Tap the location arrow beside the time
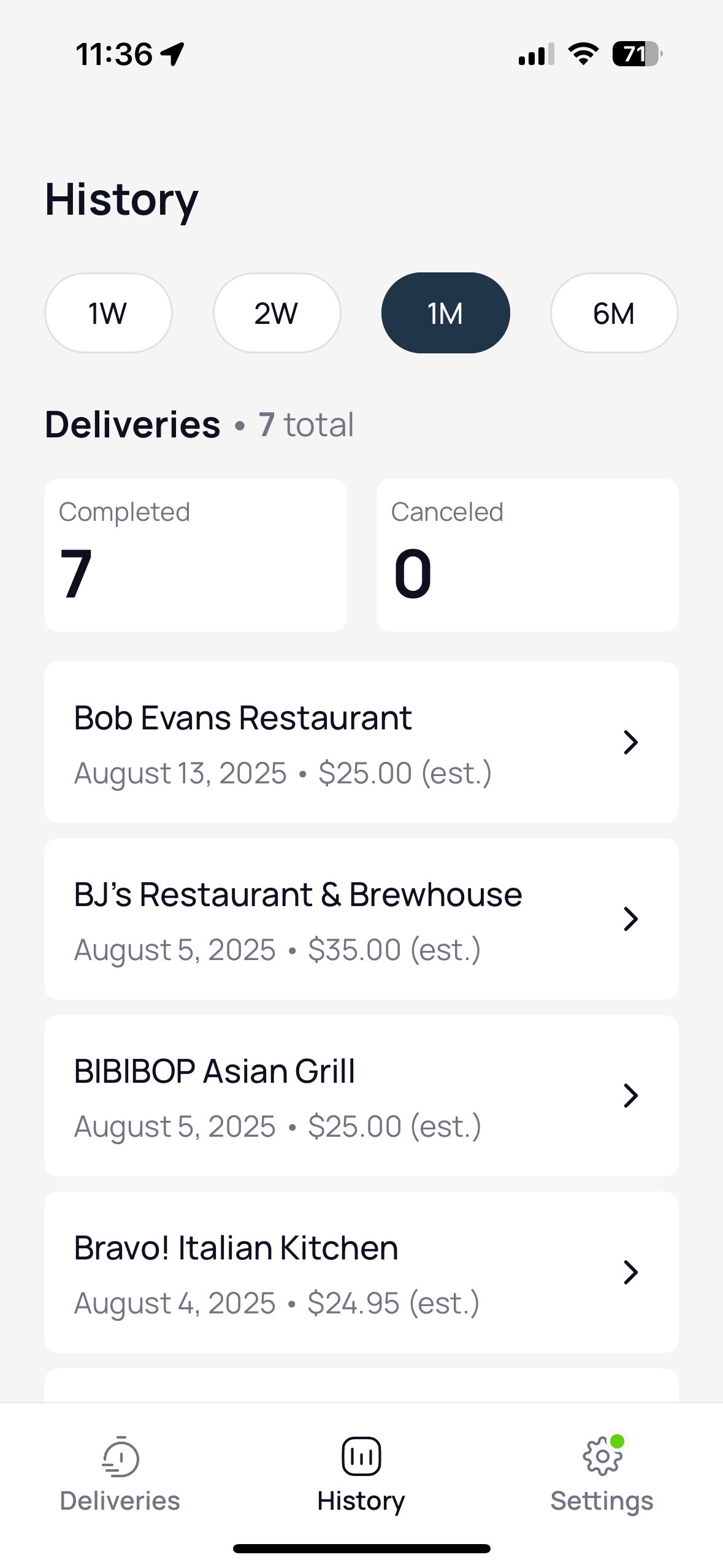The width and height of the screenshot is (723, 1568). (172, 54)
